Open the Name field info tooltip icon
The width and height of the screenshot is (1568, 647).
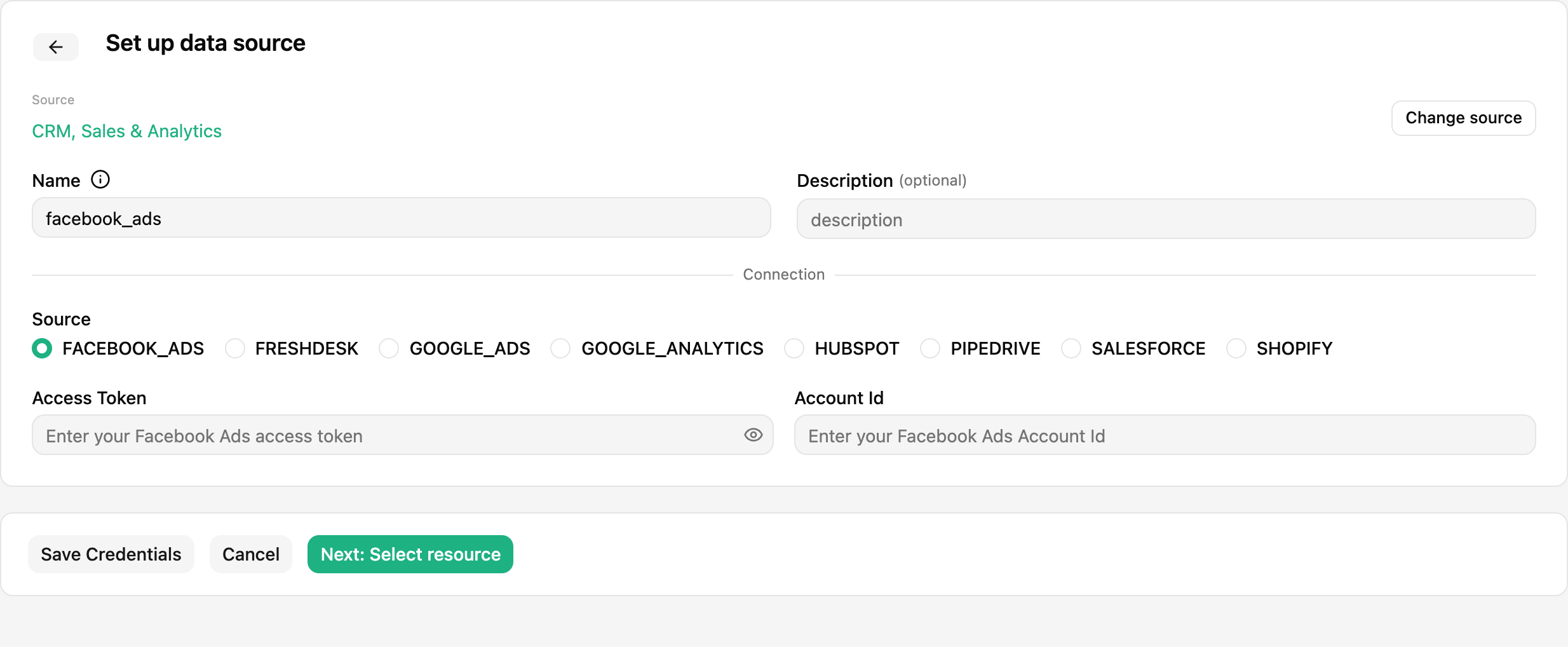tap(100, 180)
